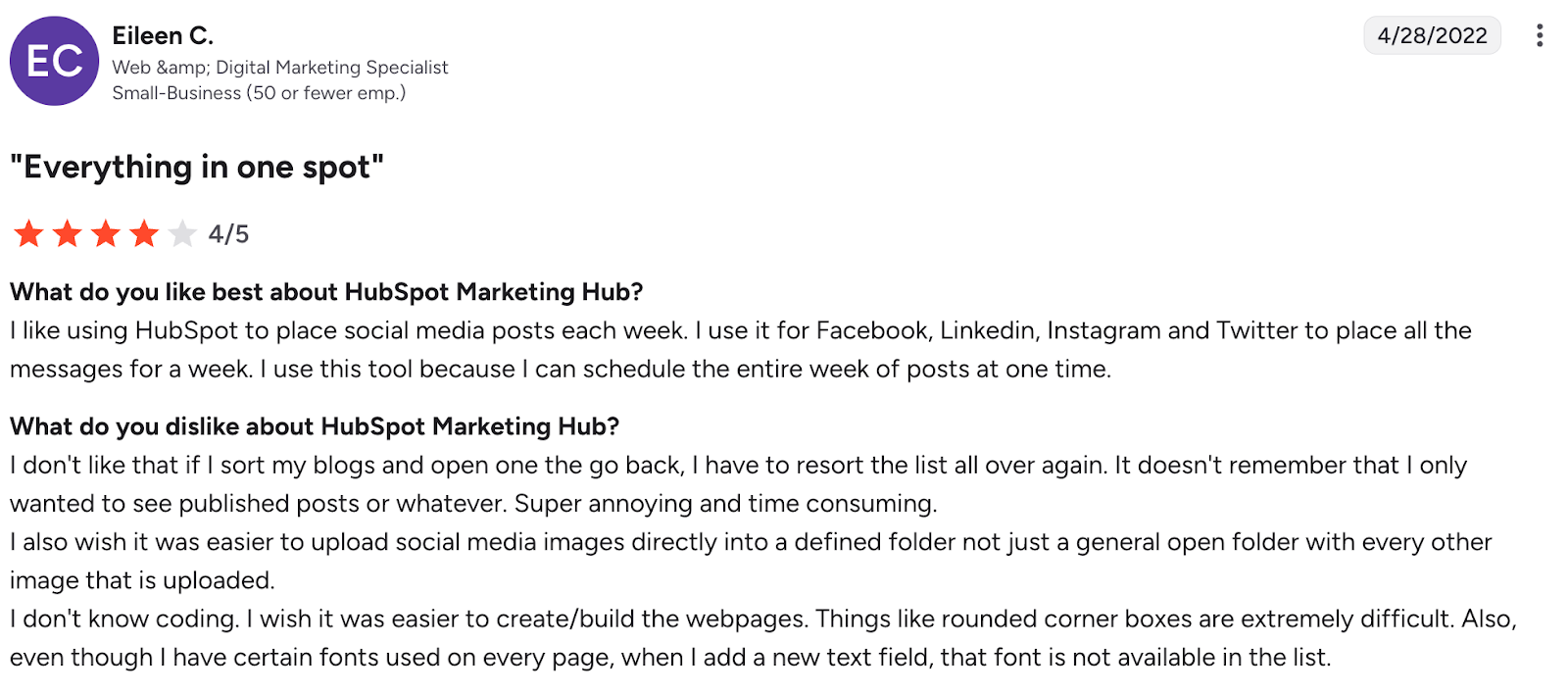Click the reviewer name Eileen C.

pyautogui.click(x=162, y=34)
